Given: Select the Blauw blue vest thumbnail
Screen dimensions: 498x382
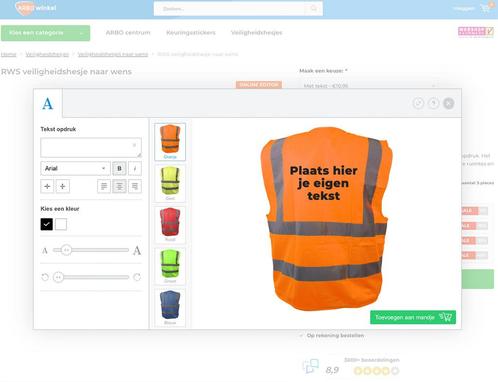Looking at the screenshot, I should coord(170,307).
